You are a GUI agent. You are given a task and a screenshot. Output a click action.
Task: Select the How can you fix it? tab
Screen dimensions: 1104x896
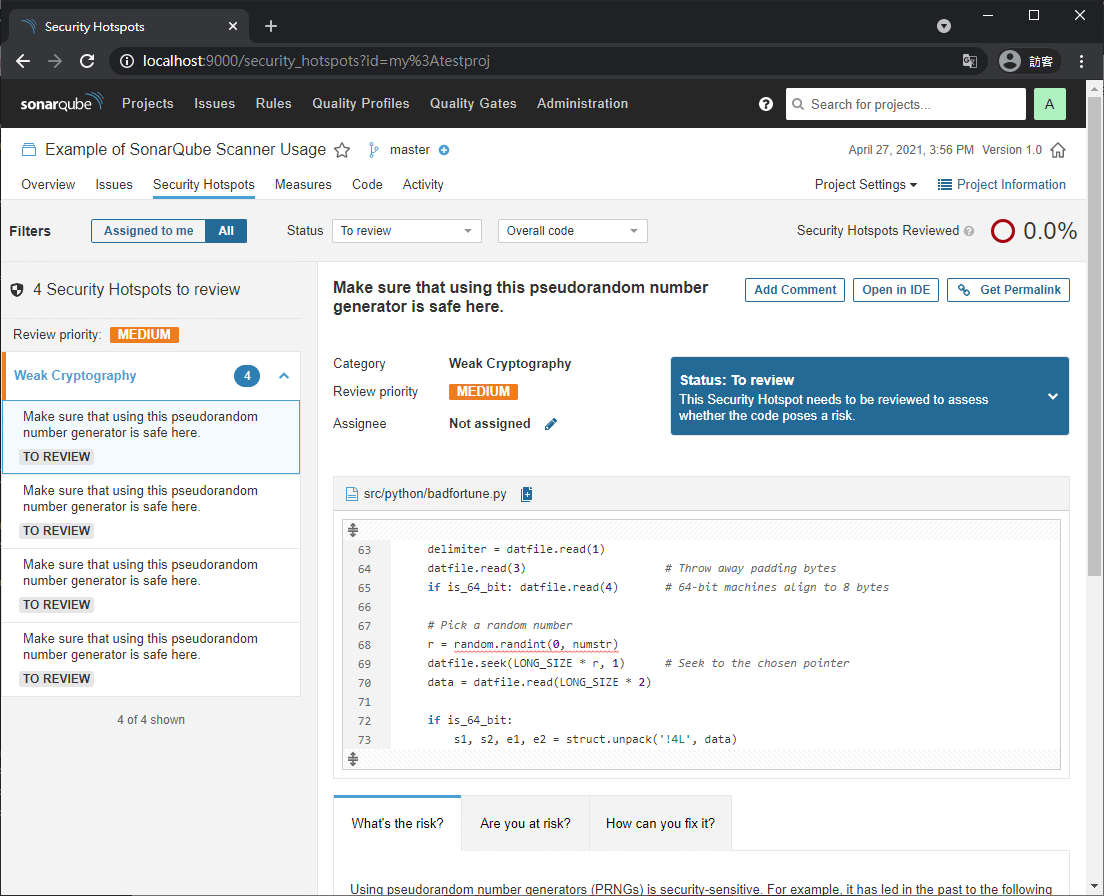tap(660, 824)
